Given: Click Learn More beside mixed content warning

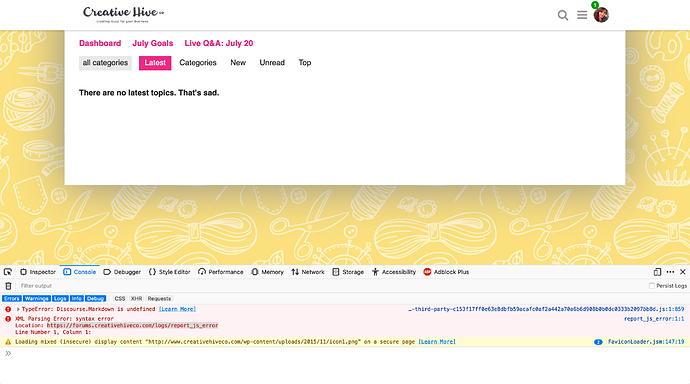Looking at the screenshot, I should pos(437,342).
